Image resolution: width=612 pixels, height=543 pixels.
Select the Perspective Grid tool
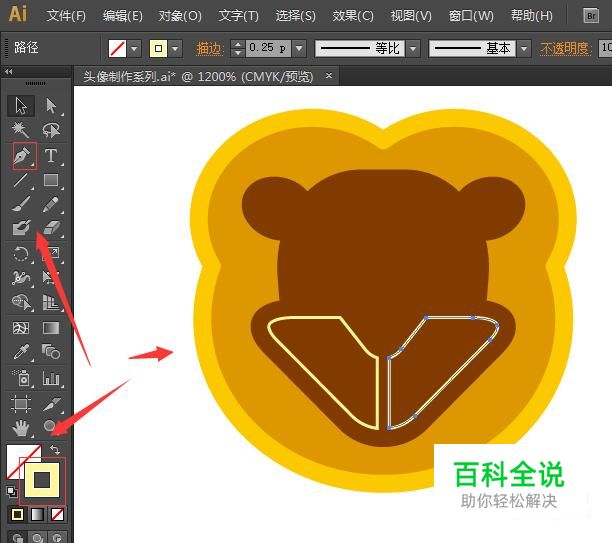51,302
